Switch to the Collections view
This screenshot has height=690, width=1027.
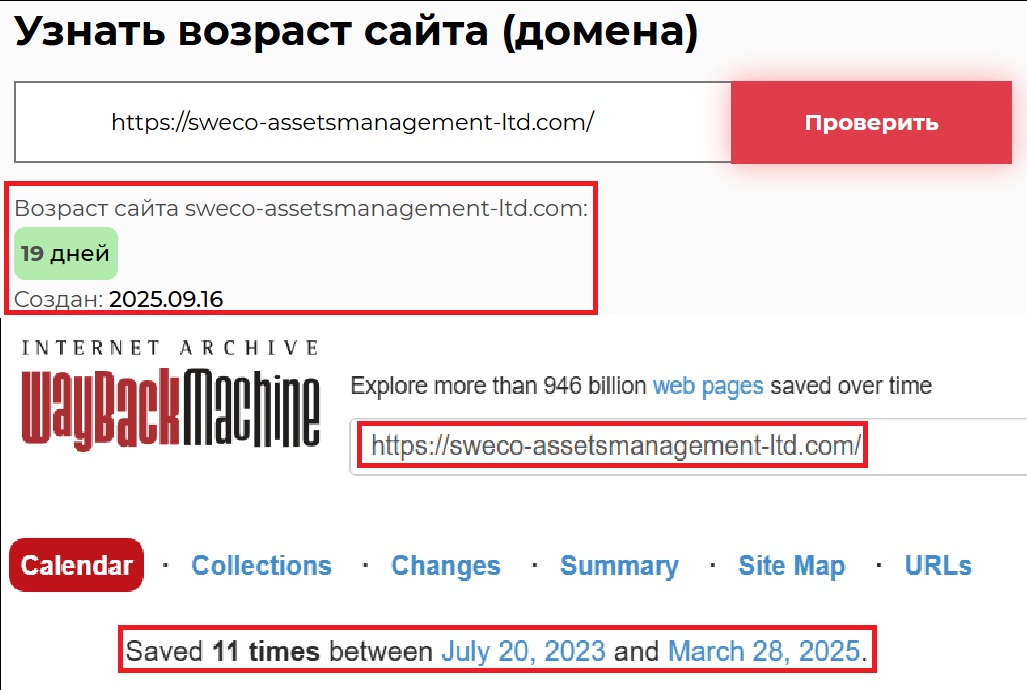[261, 565]
